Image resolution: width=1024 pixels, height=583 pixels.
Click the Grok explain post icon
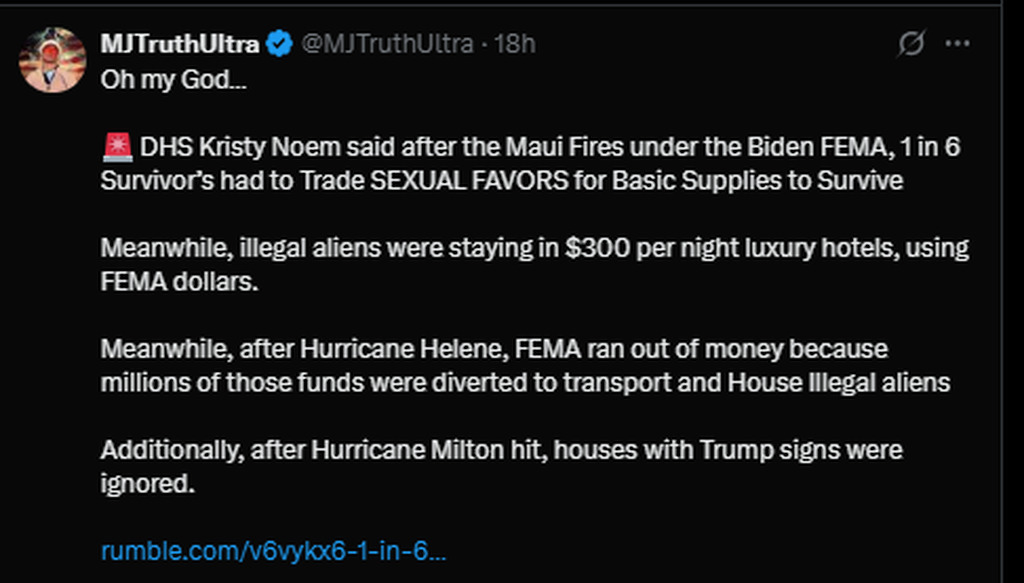point(910,44)
